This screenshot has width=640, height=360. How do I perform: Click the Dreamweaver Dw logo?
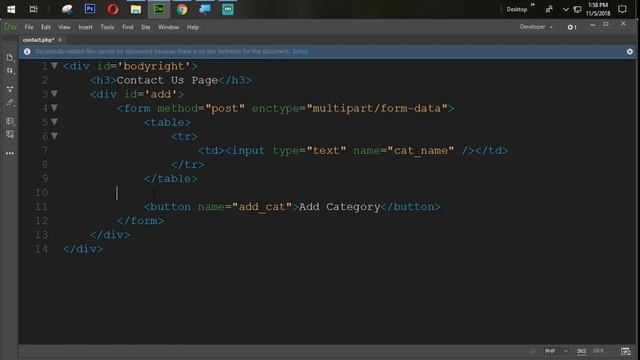coord(10,27)
